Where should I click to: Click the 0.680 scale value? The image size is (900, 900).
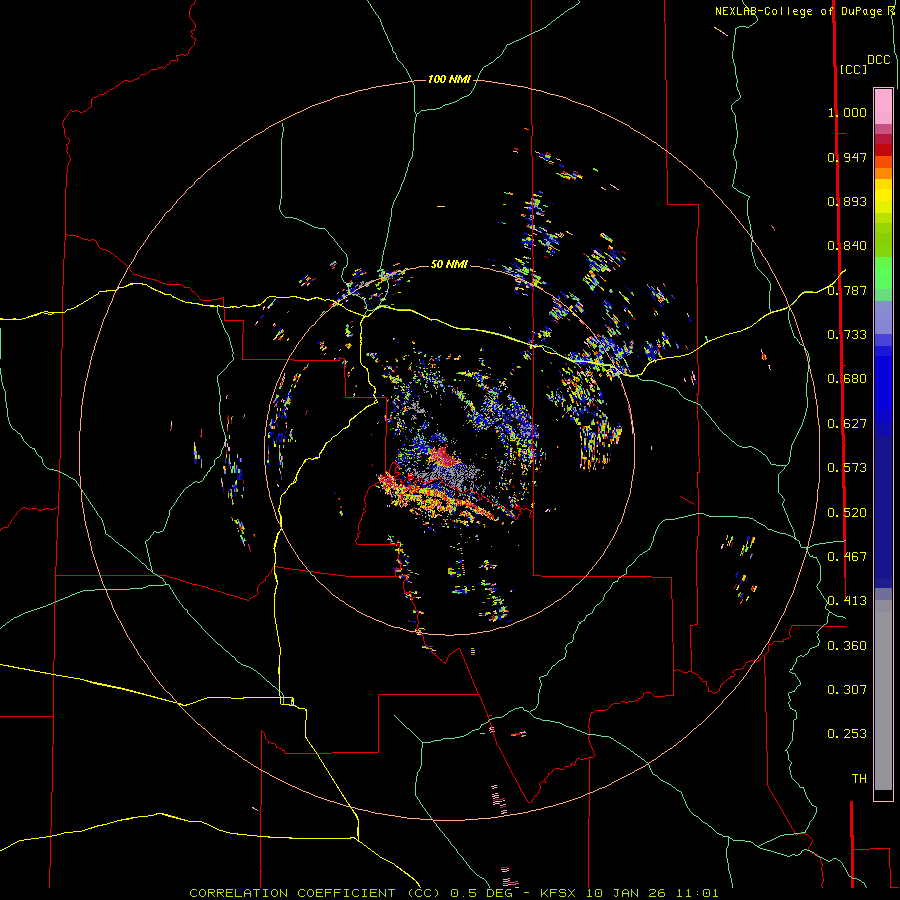click(847, 379)
